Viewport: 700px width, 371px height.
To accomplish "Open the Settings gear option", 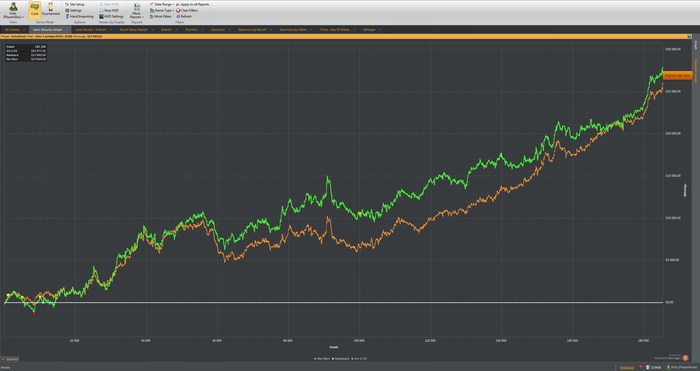I will pyautogui.click(x=74, y=10).
